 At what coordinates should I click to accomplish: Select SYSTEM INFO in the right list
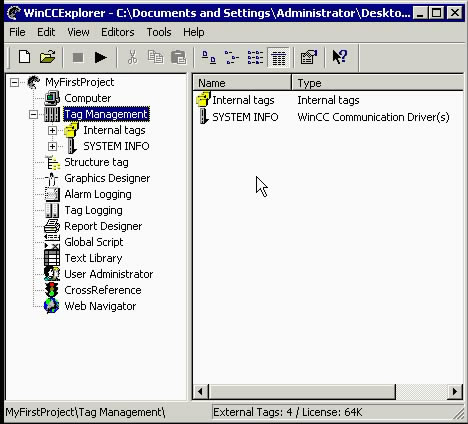245,117
